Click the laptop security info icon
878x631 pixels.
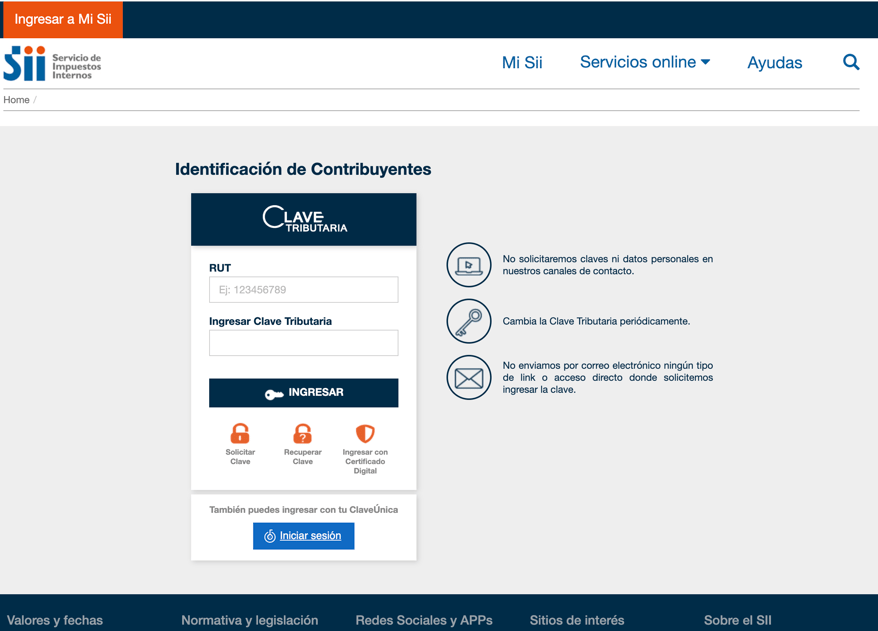pos(469,265)
